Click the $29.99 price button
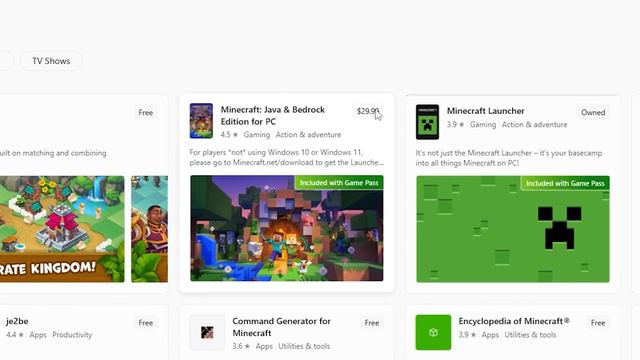The image size is (640, 360). click(x=368, y=111)
